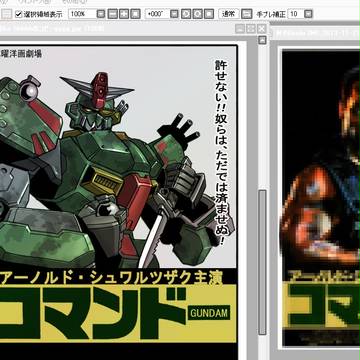
Task: Rotate the view clockwise
Action: point(198,14)
